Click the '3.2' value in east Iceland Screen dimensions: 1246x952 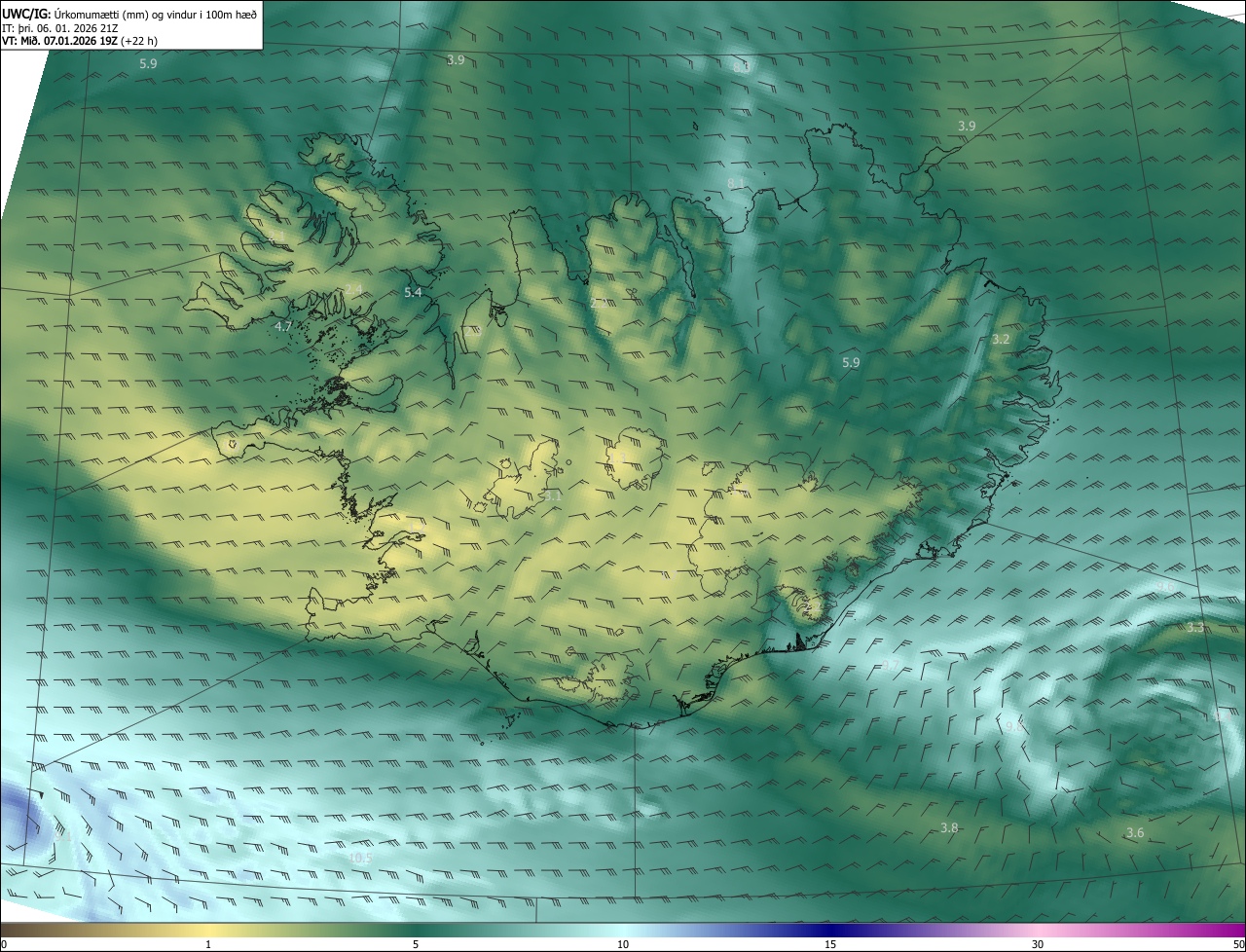point(1001,340)
